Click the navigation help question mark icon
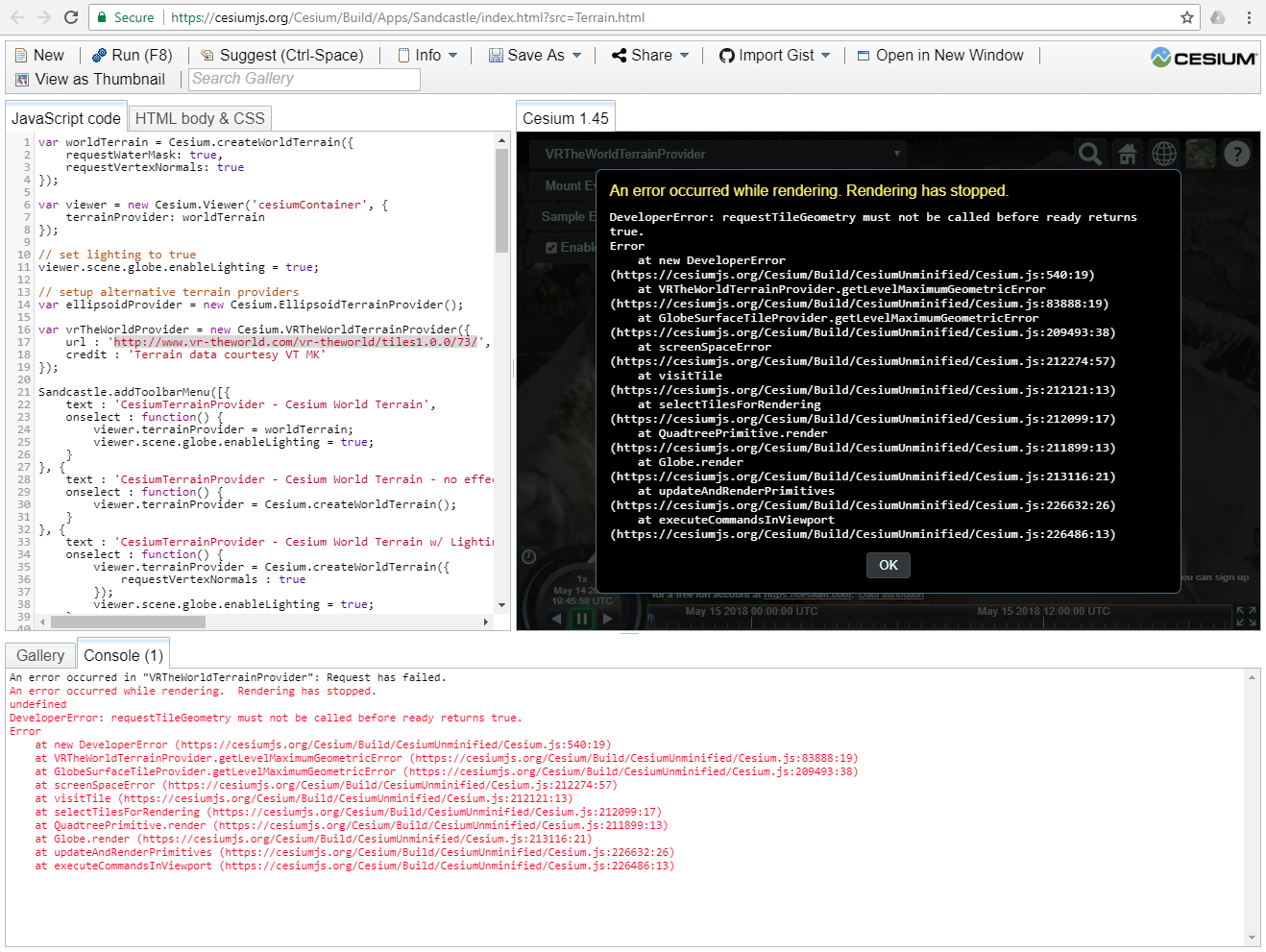This screenshot has height=952, width=1266. point(1237,154)
